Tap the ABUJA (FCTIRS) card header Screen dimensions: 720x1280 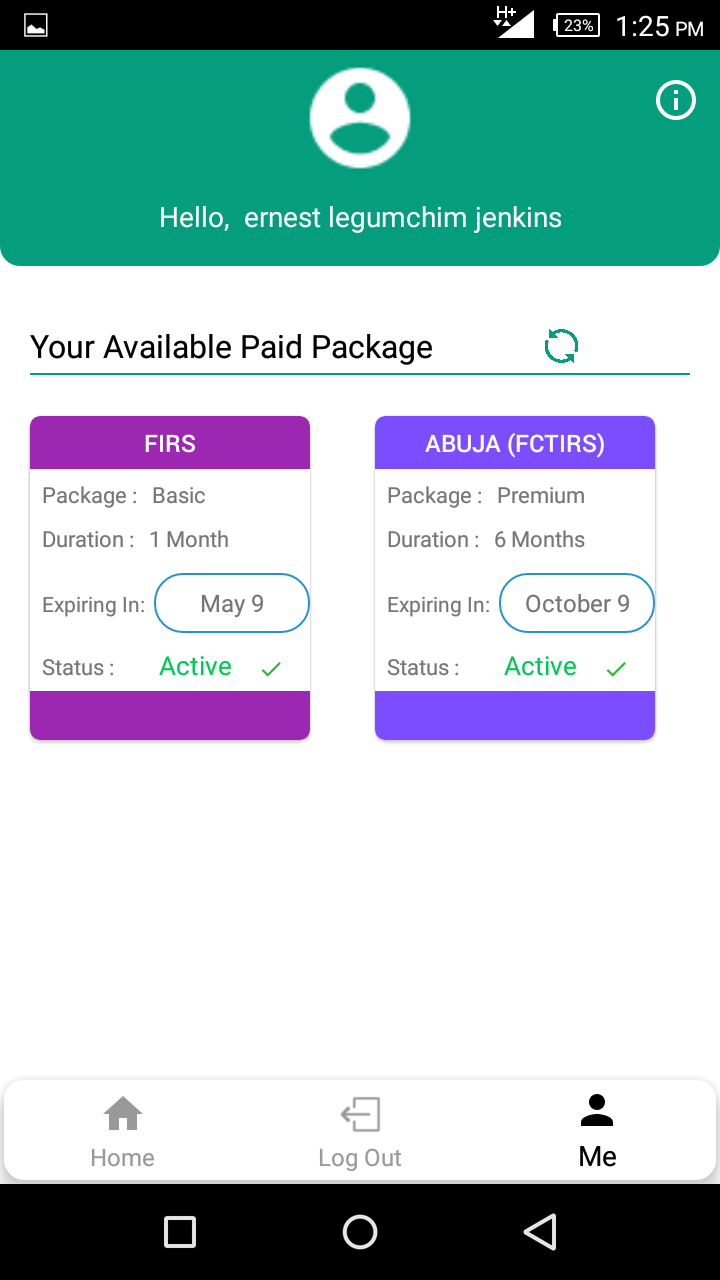515,443
